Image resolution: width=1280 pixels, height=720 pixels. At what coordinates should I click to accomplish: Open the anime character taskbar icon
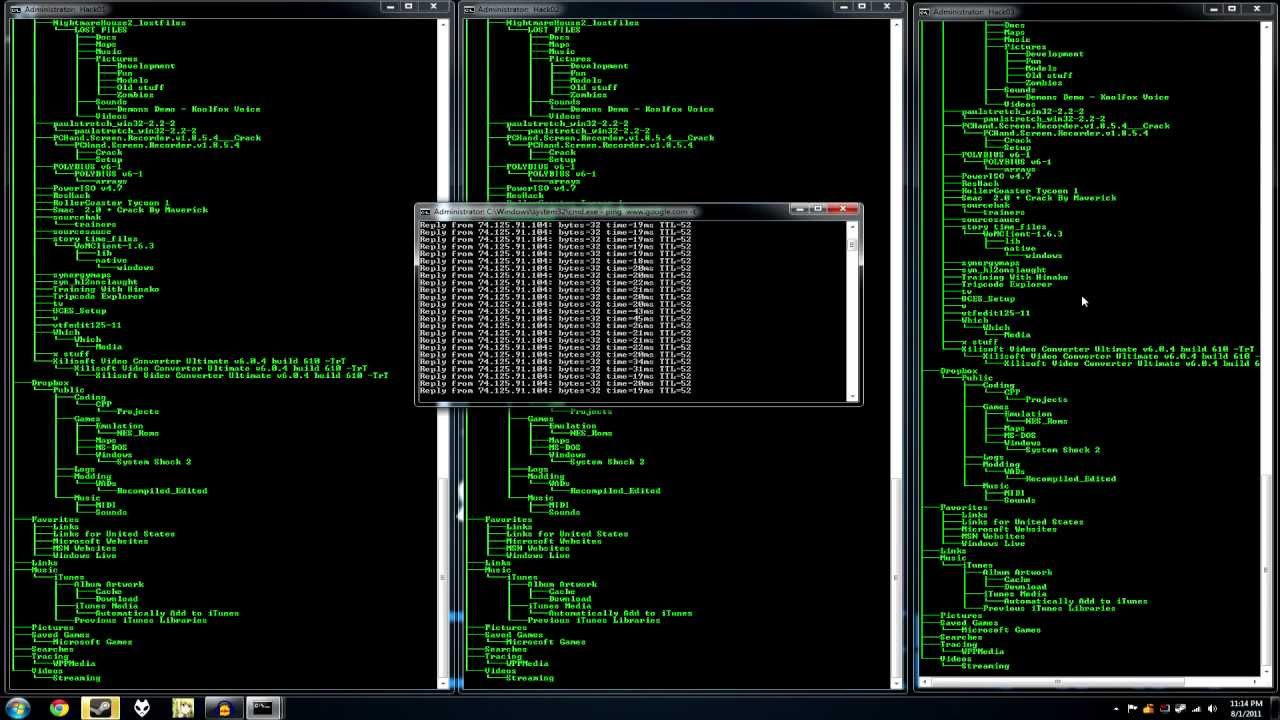183,708
